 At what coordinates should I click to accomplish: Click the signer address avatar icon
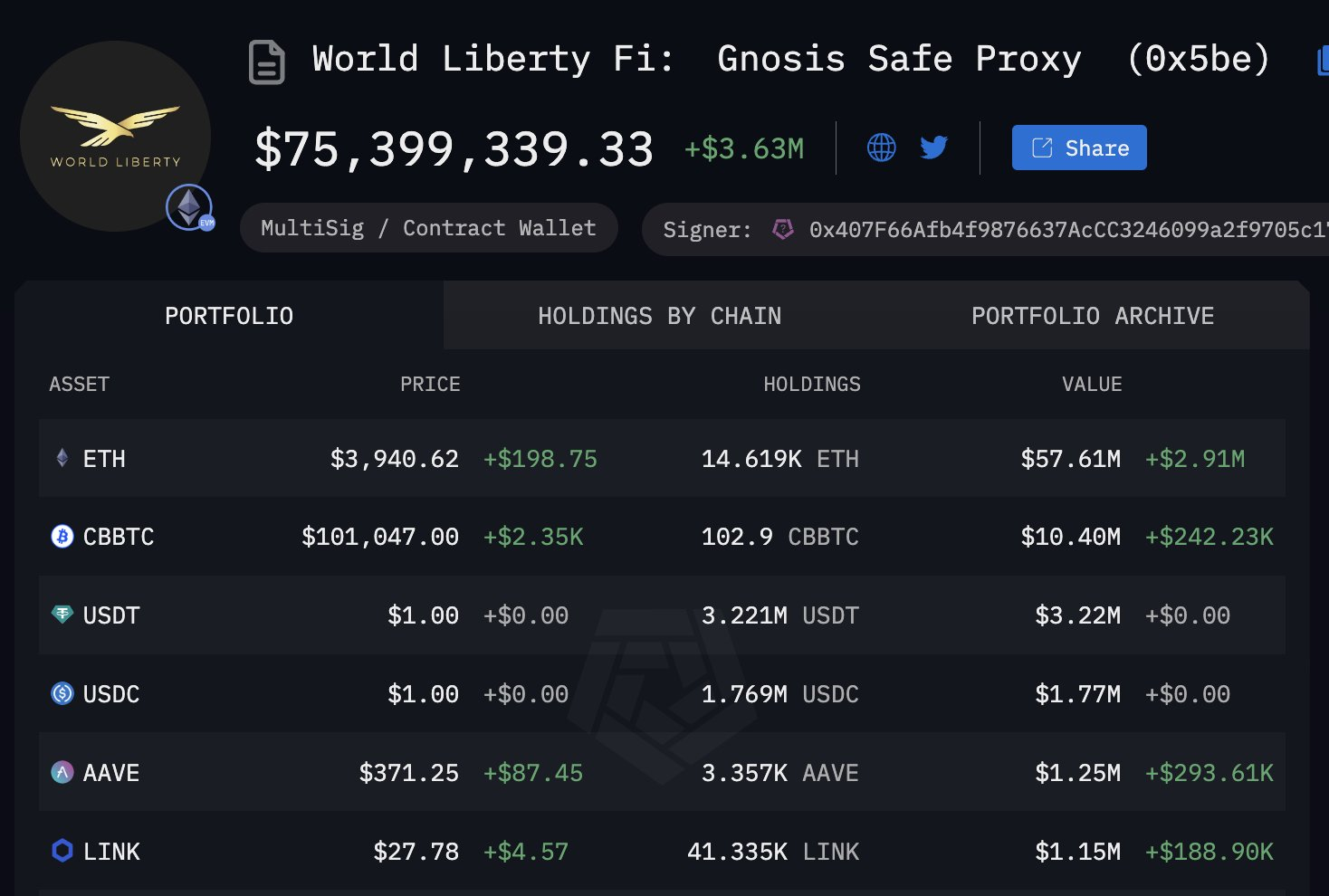tap(783, 230)
